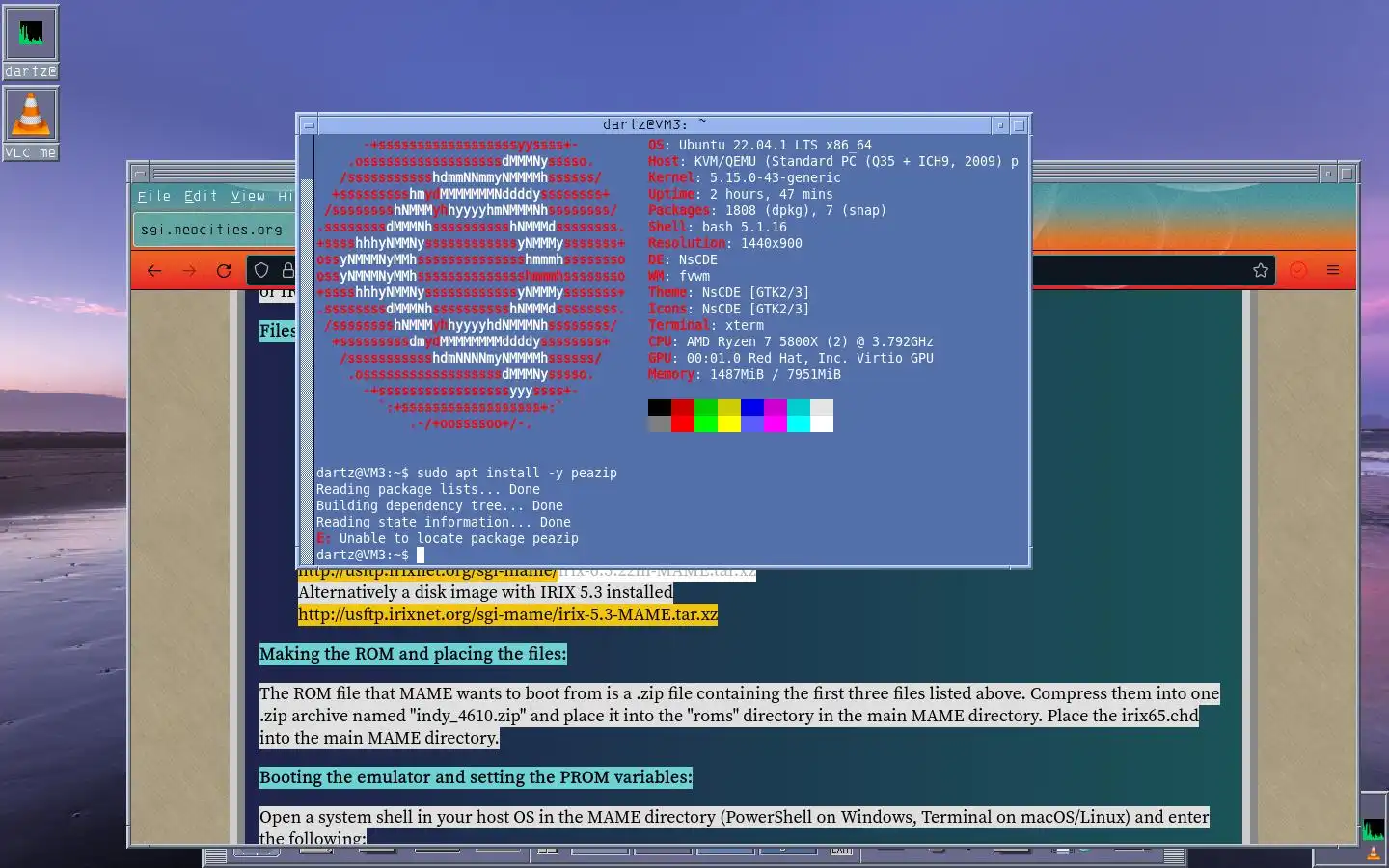Minimize the browser window from its title bar
Viewport: 1389px width, 868px height.
pos(1328,175)
